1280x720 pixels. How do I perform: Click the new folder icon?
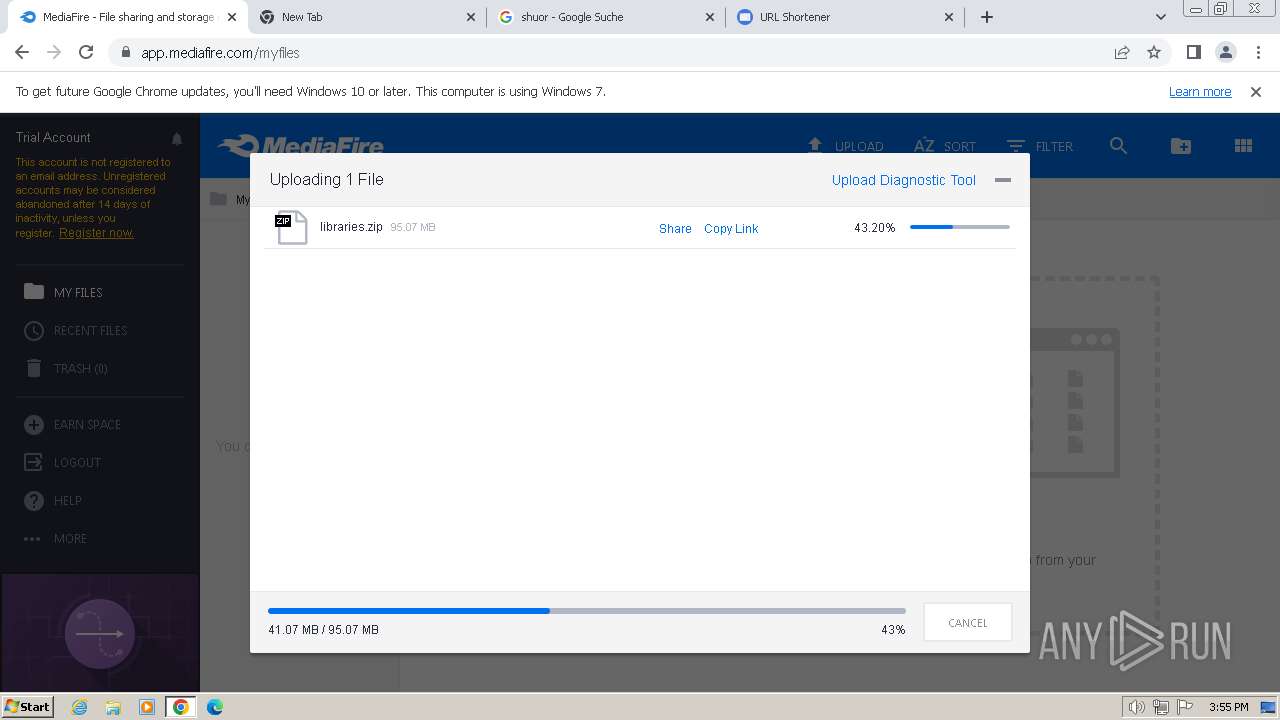[x=1181, y=146]
